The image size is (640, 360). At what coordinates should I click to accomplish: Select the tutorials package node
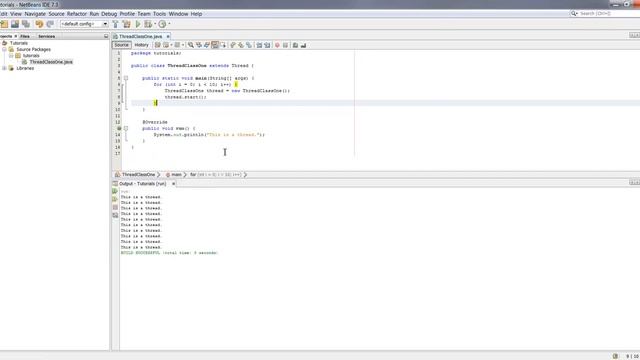[31, 56]
